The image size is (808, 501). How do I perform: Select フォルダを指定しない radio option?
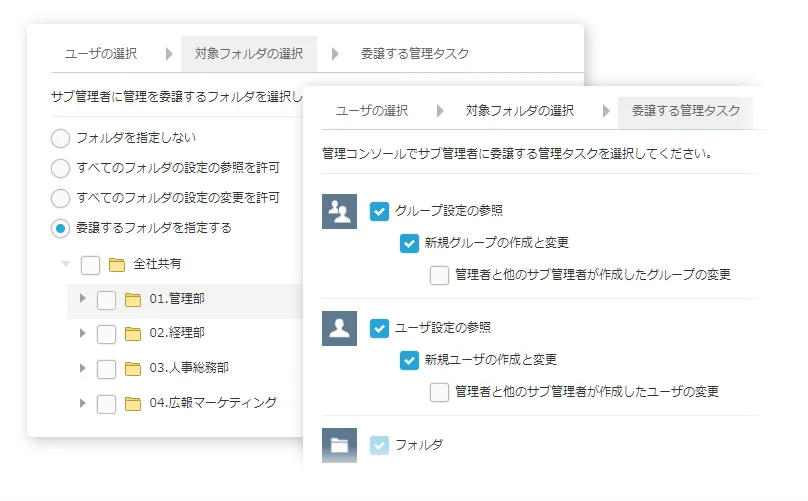click(x=60, y=138)
